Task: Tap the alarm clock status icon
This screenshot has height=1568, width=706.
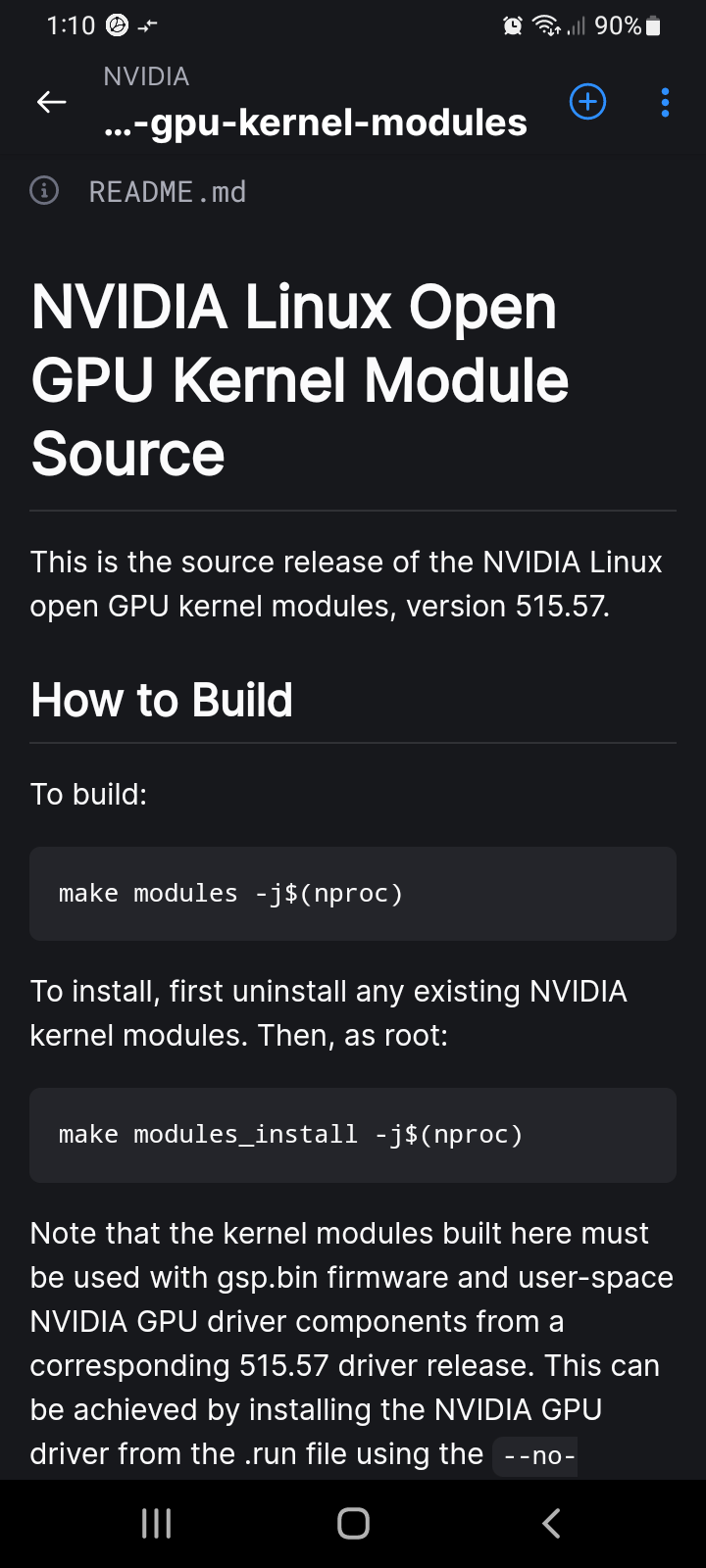Action: tap(511, 25)
